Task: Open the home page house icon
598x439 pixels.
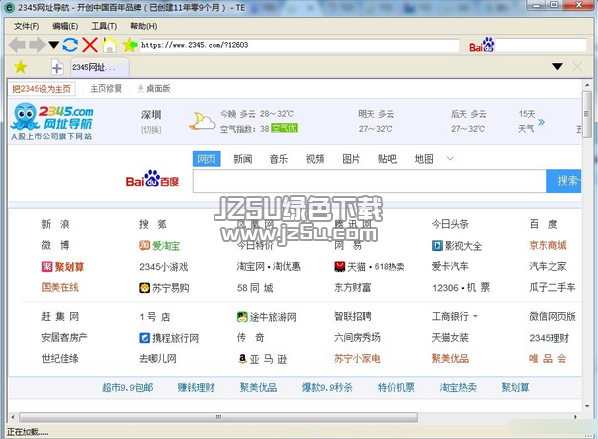Action: pos(109,45)
